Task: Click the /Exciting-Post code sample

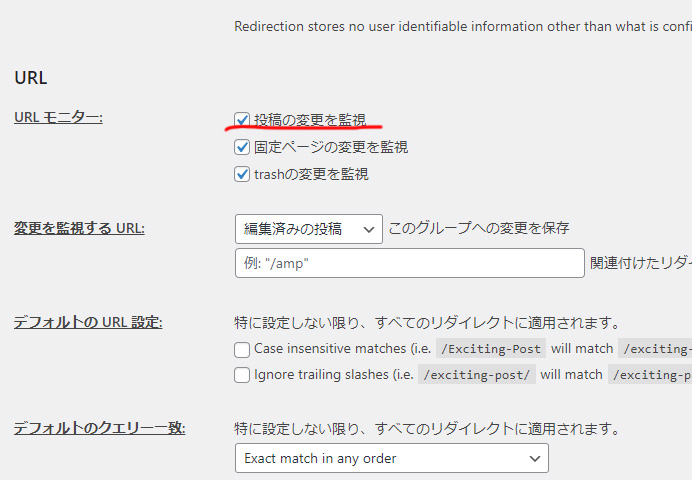Action: 491,349
